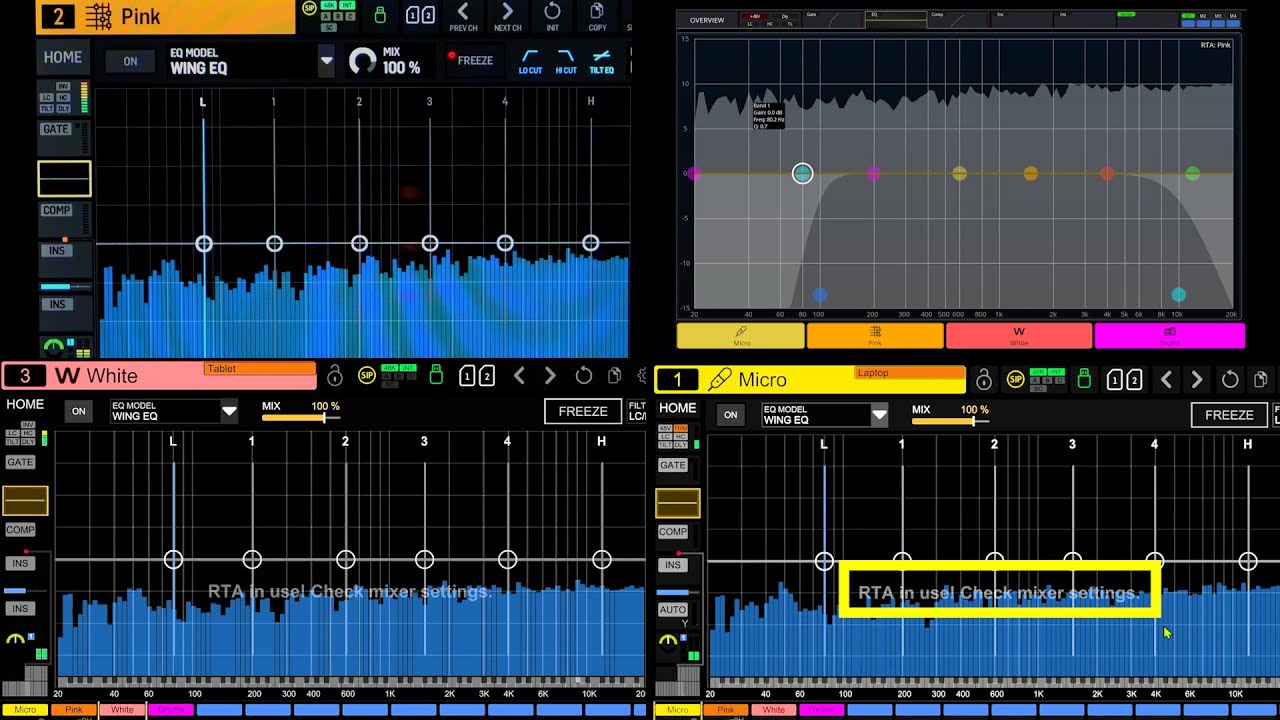Click the MIX slider in White panel
The image size is (1280, 720).
(300, 417)
